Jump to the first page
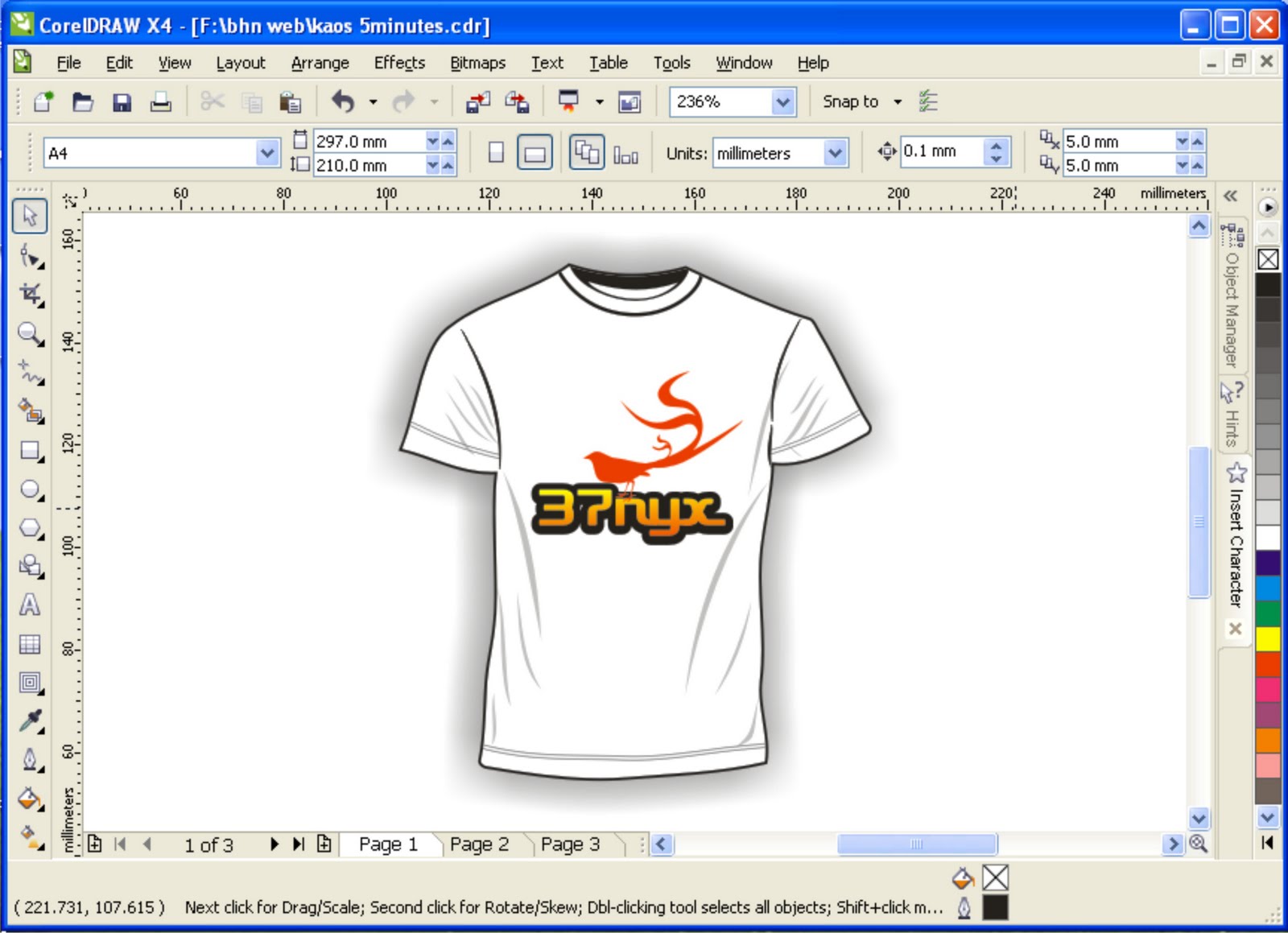The image size is (1288, 933). (x=121, y=844)
